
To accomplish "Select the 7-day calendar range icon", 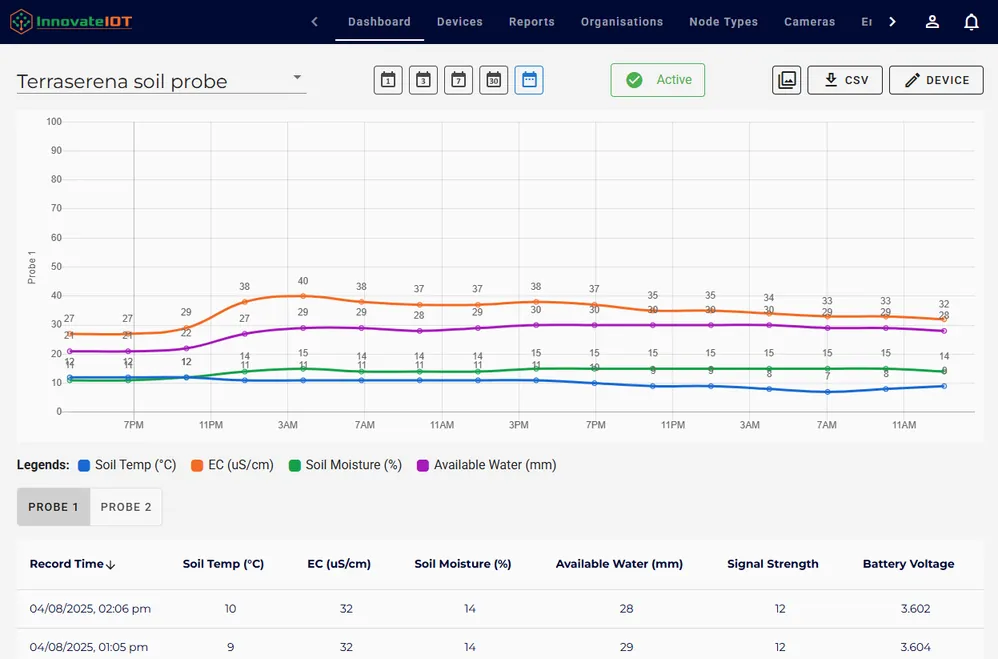I will click(458, 80).
